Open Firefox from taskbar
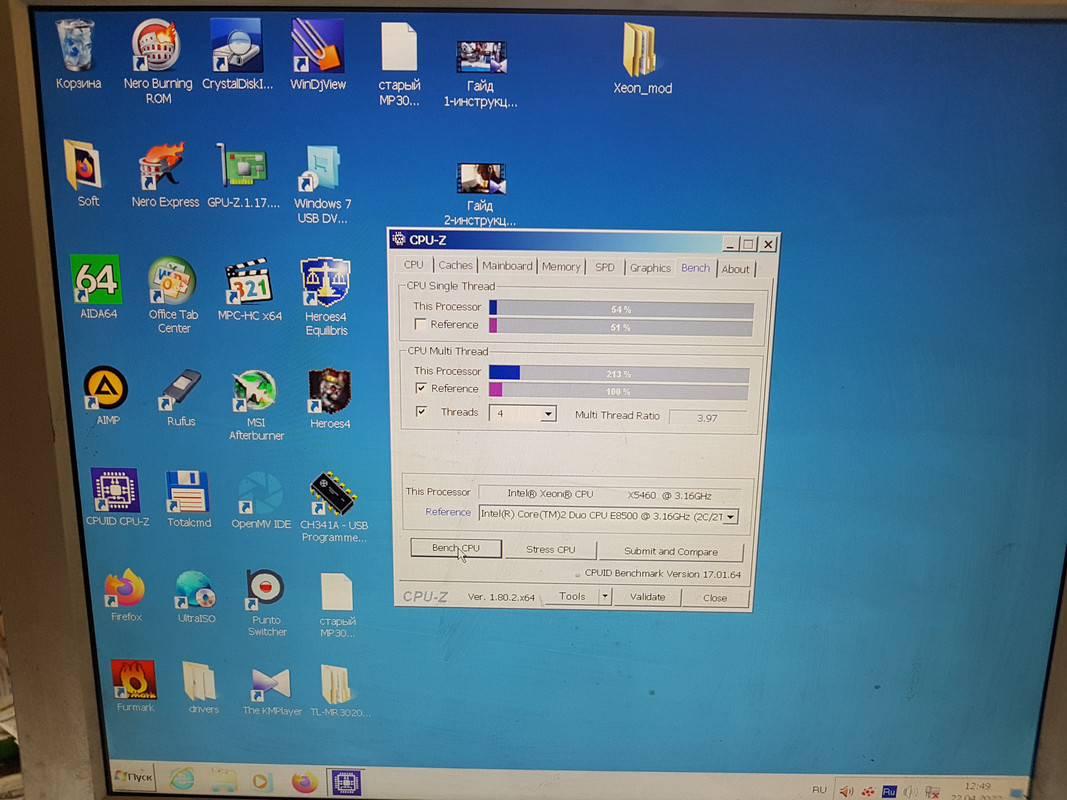 tap(304, 782)
